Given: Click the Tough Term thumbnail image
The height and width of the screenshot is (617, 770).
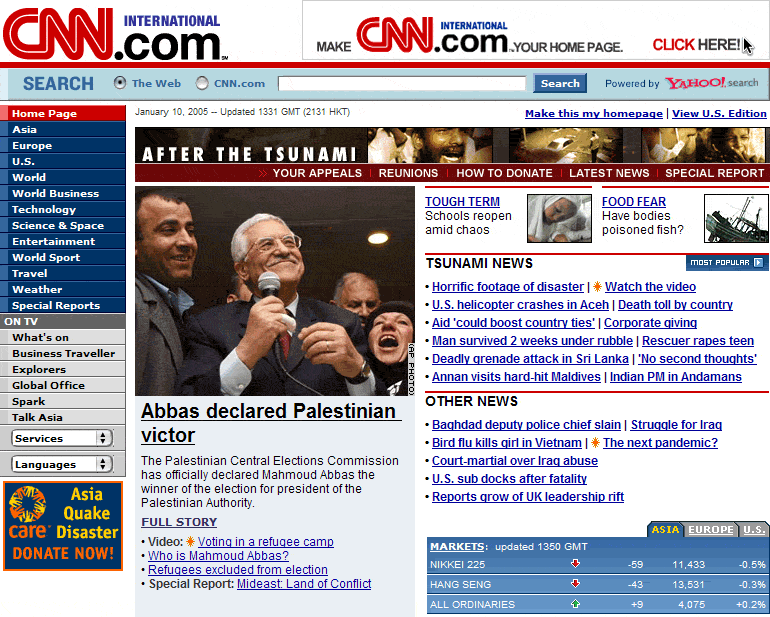Looking at the screenshot, I should coord(559,218).
